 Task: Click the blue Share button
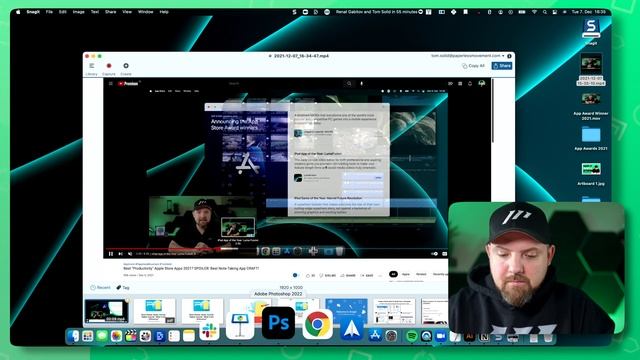(502, 66)
